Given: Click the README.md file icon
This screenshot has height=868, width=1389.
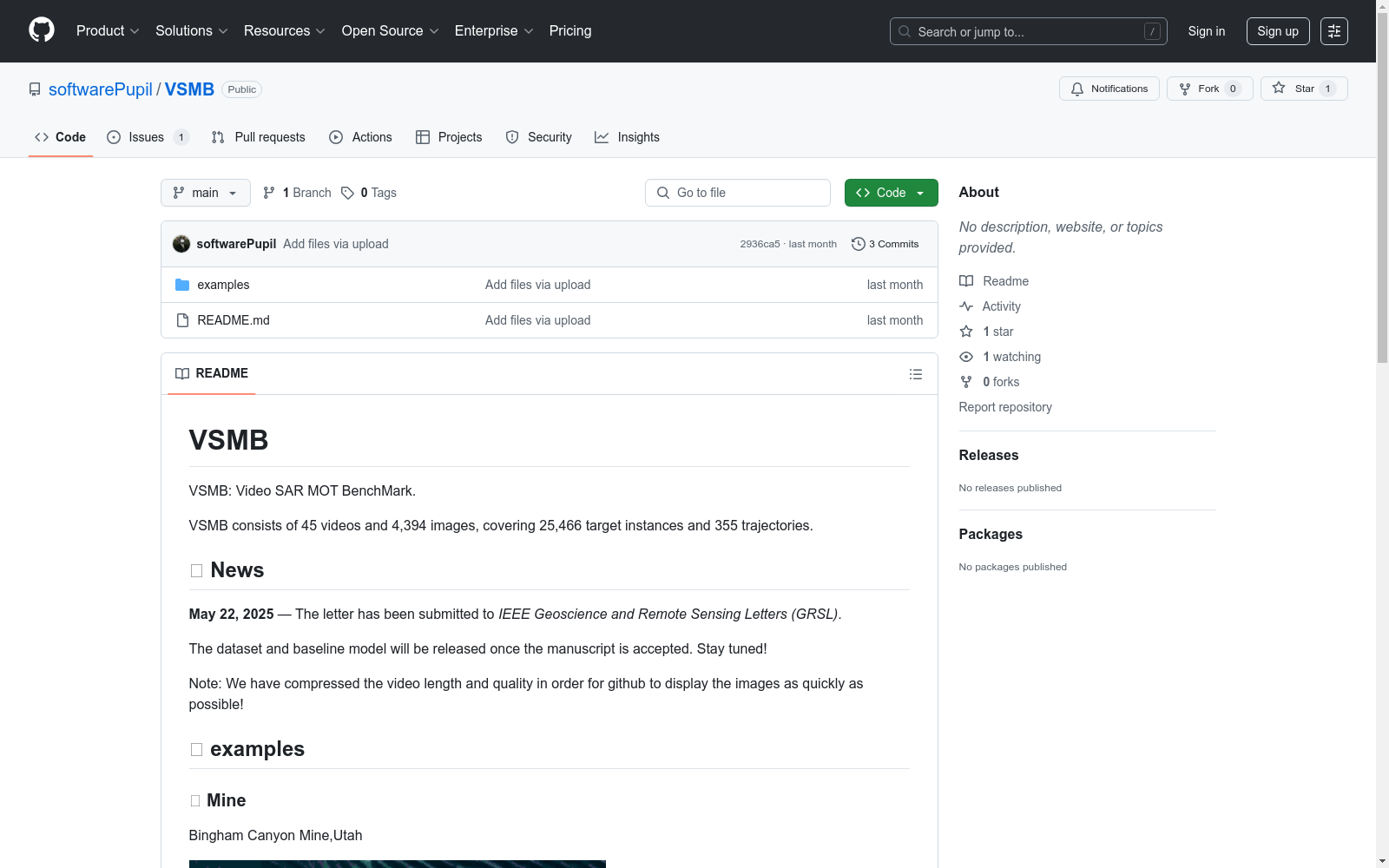Looking at the screenshot, I should [x=182, y=320].
